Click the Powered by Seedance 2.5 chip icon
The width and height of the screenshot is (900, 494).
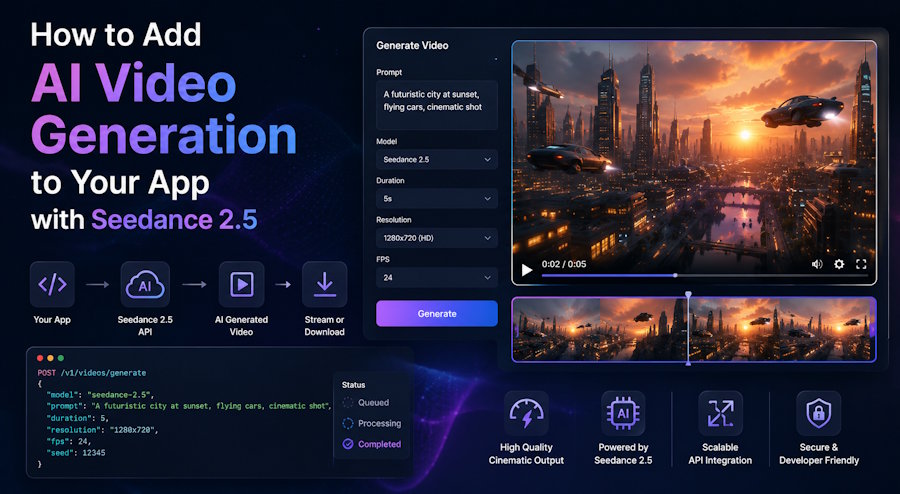623,413
